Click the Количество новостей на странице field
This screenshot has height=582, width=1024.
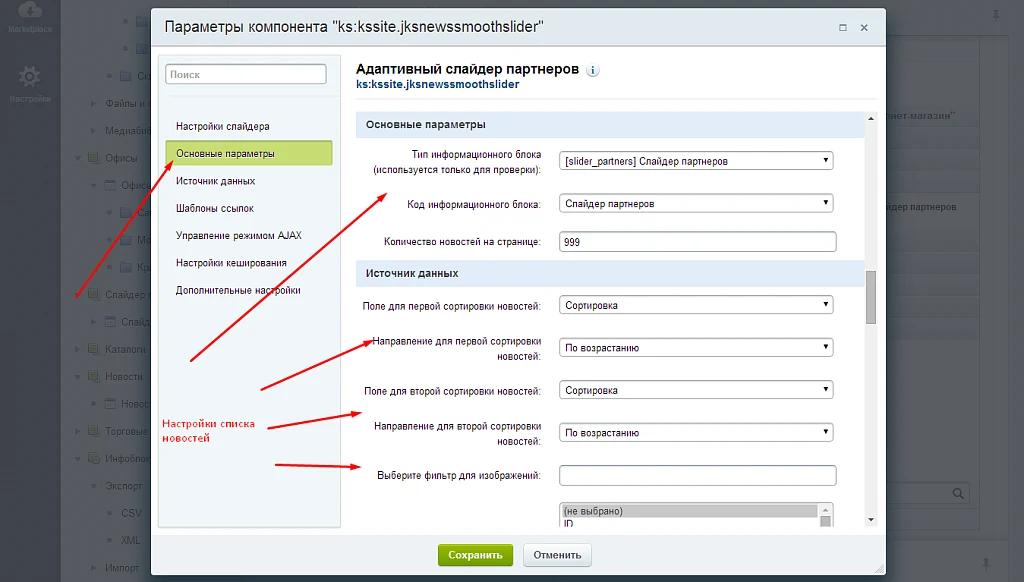[697, 242]
